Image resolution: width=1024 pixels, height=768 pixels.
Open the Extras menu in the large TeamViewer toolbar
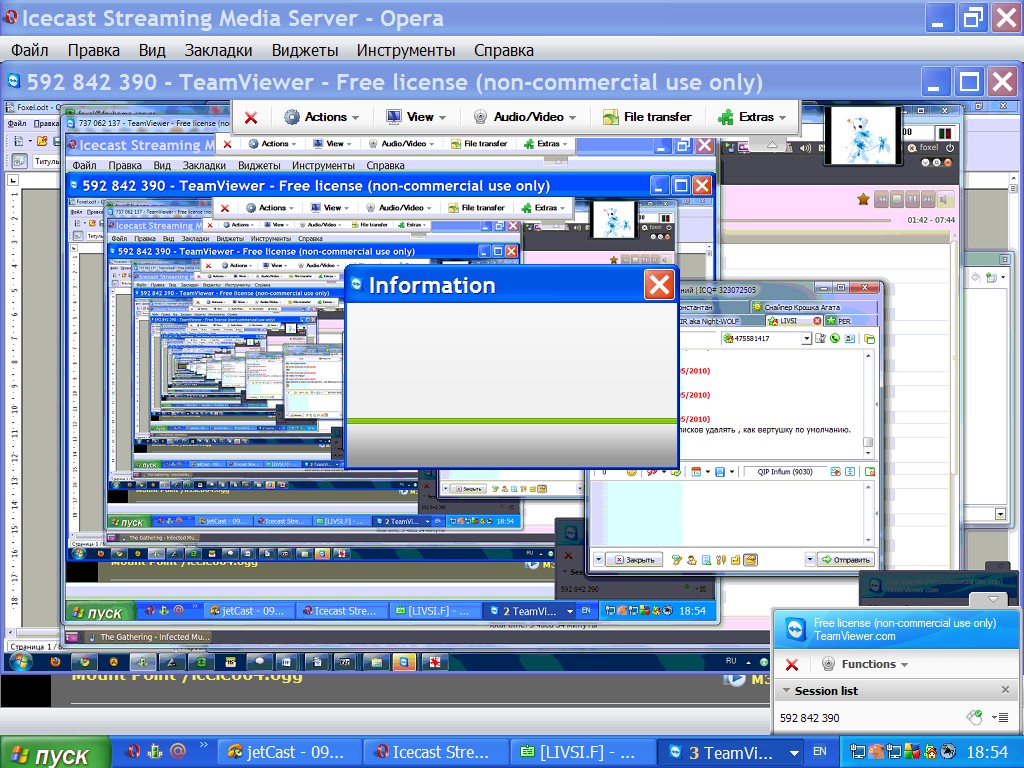752,117
